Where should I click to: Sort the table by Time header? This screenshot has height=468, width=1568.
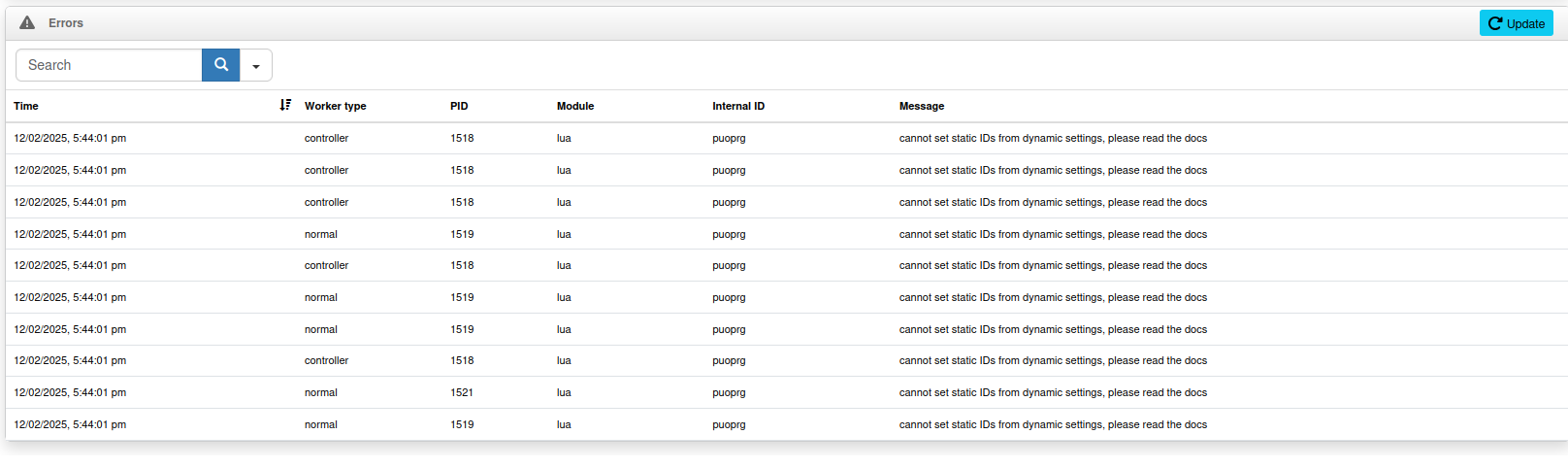[26, 106]
